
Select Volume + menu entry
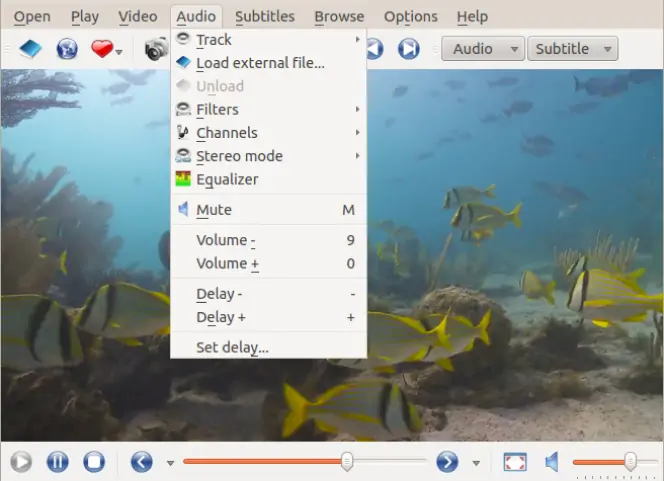pos(268,263)
